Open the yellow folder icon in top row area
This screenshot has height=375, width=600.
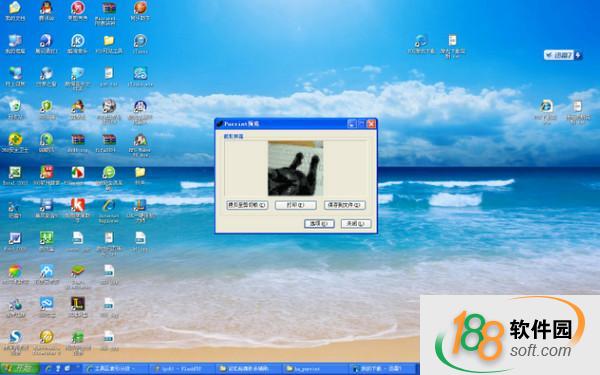pyautogui.click(x=109, y=43)
